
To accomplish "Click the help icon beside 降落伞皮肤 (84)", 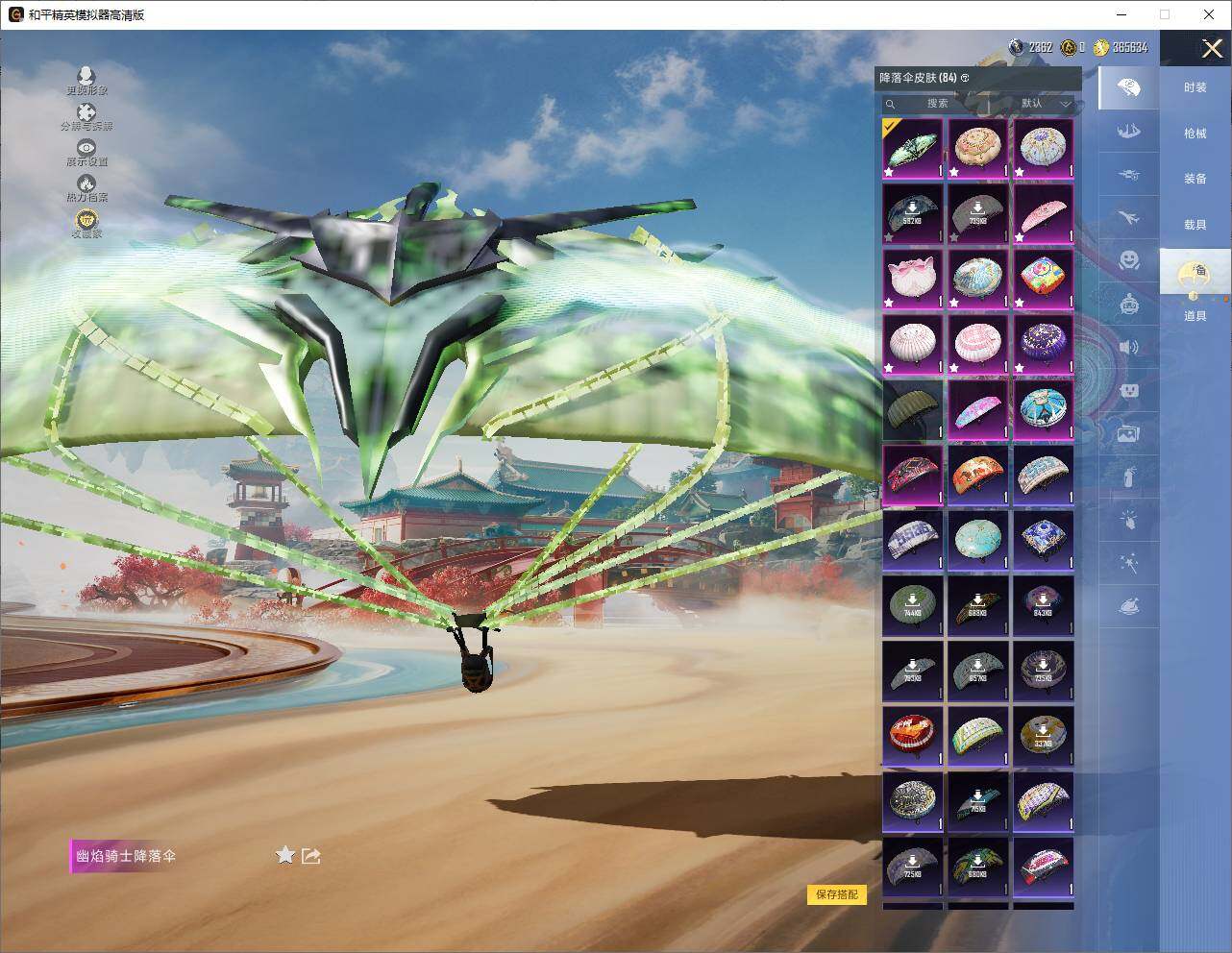I will click(965, 78).
